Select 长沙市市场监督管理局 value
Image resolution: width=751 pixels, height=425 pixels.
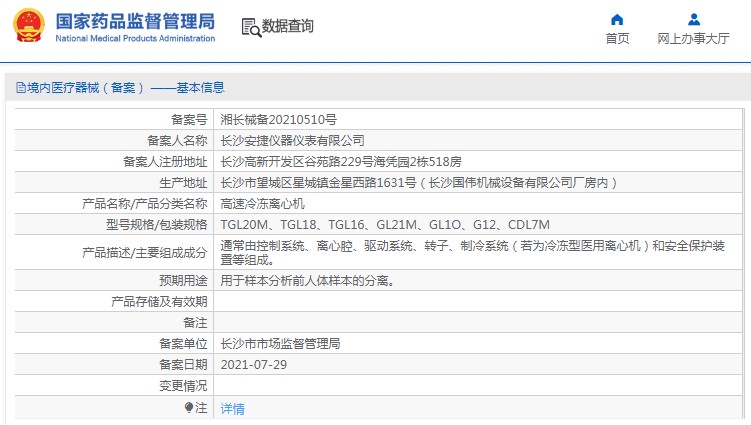point(280,344)
